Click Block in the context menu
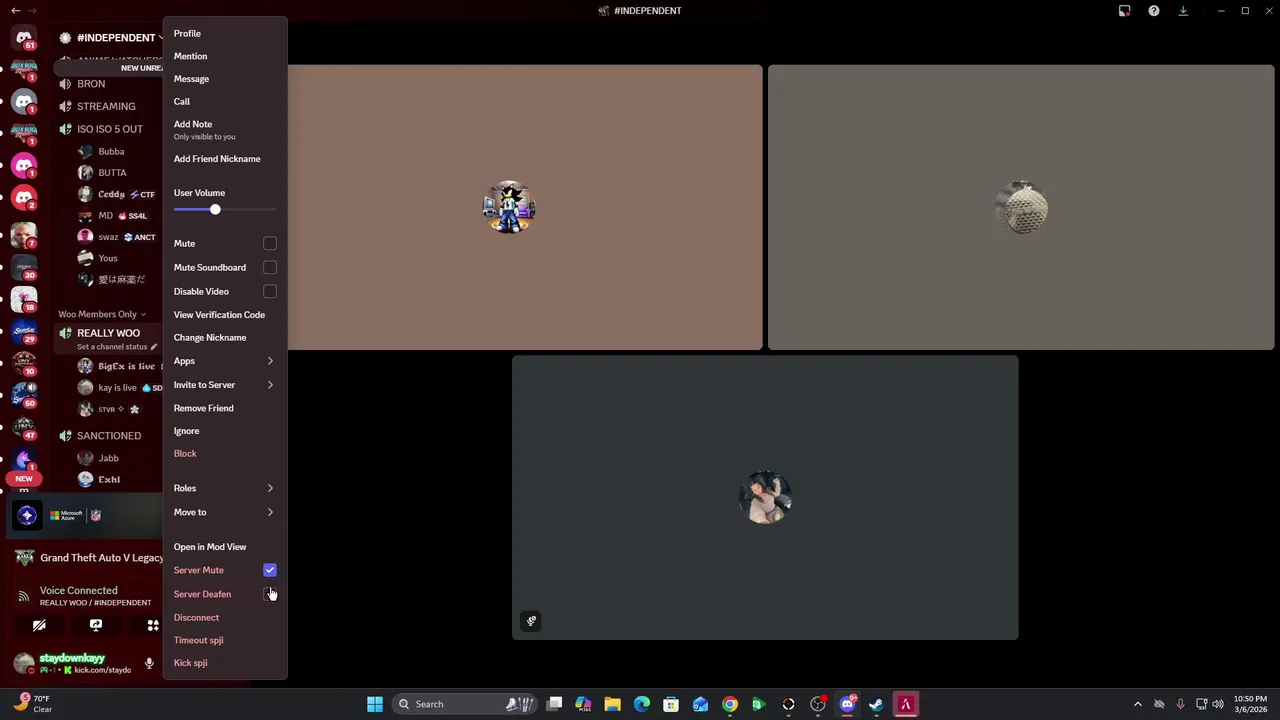 pyautogui.click(x=225, y=454)
